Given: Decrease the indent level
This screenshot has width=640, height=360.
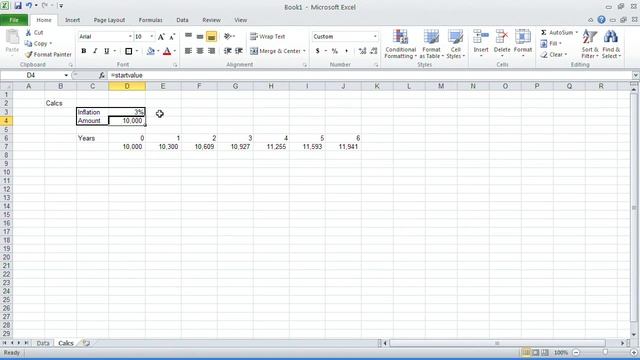Looking at the screenshot, I should [x=228, y=51].
